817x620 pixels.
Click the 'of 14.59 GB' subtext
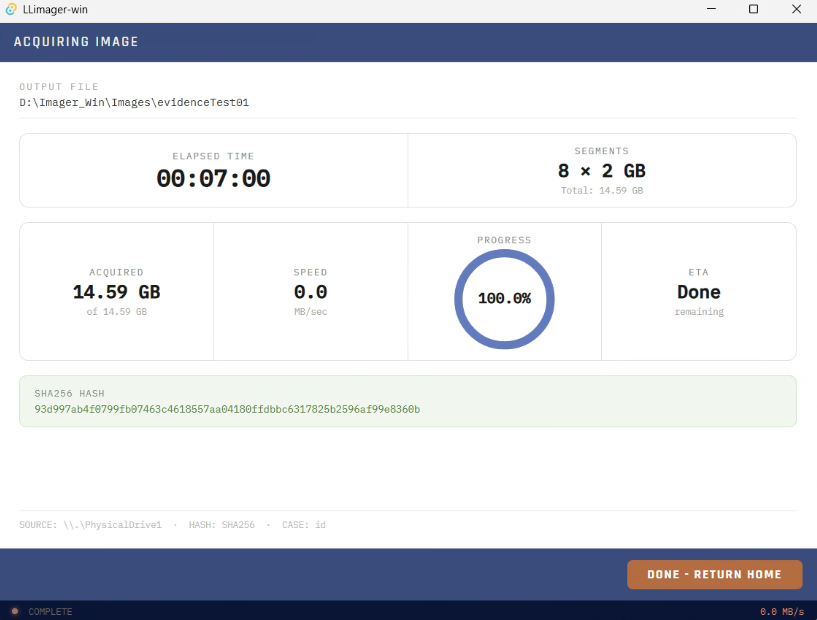point(117,312)
